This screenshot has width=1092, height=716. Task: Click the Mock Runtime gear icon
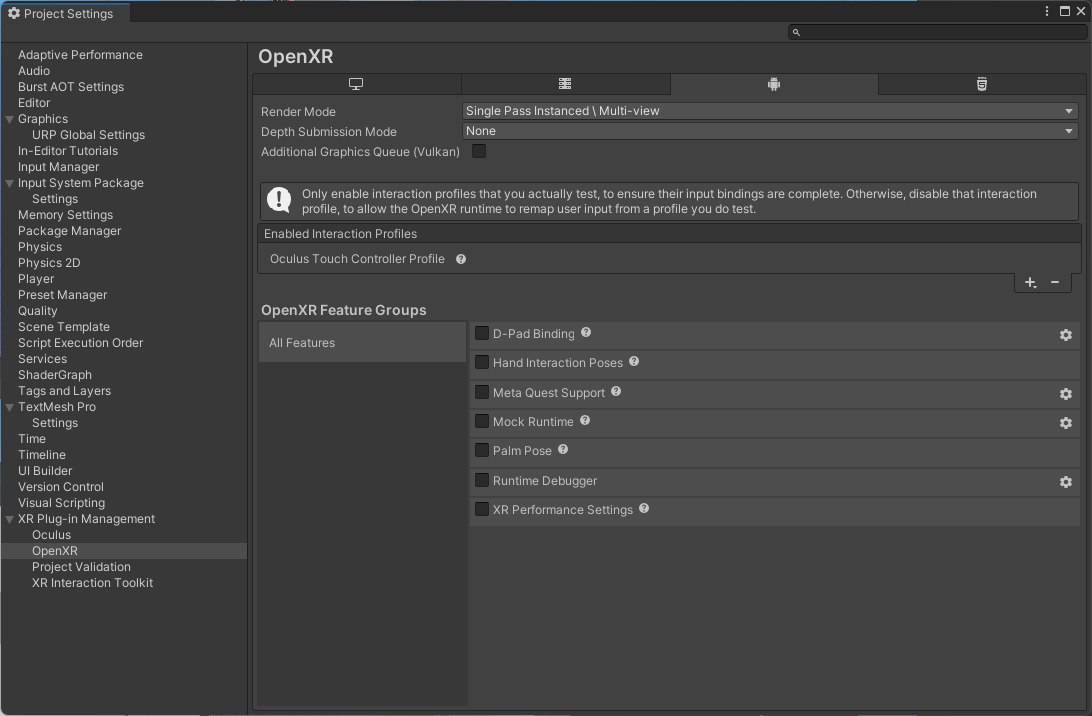tap(1066, 423)
